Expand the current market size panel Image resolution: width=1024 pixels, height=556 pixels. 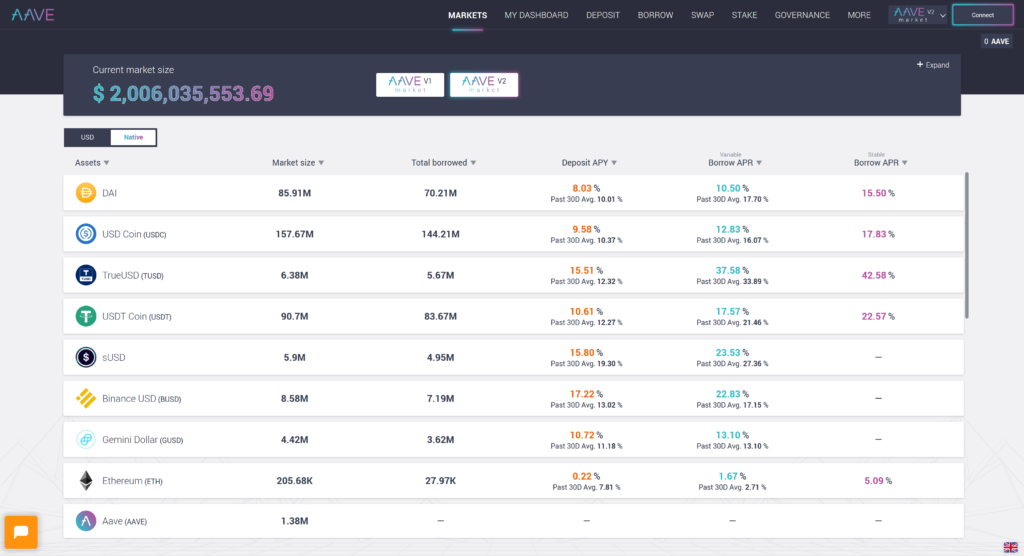[x=933, y=65]
